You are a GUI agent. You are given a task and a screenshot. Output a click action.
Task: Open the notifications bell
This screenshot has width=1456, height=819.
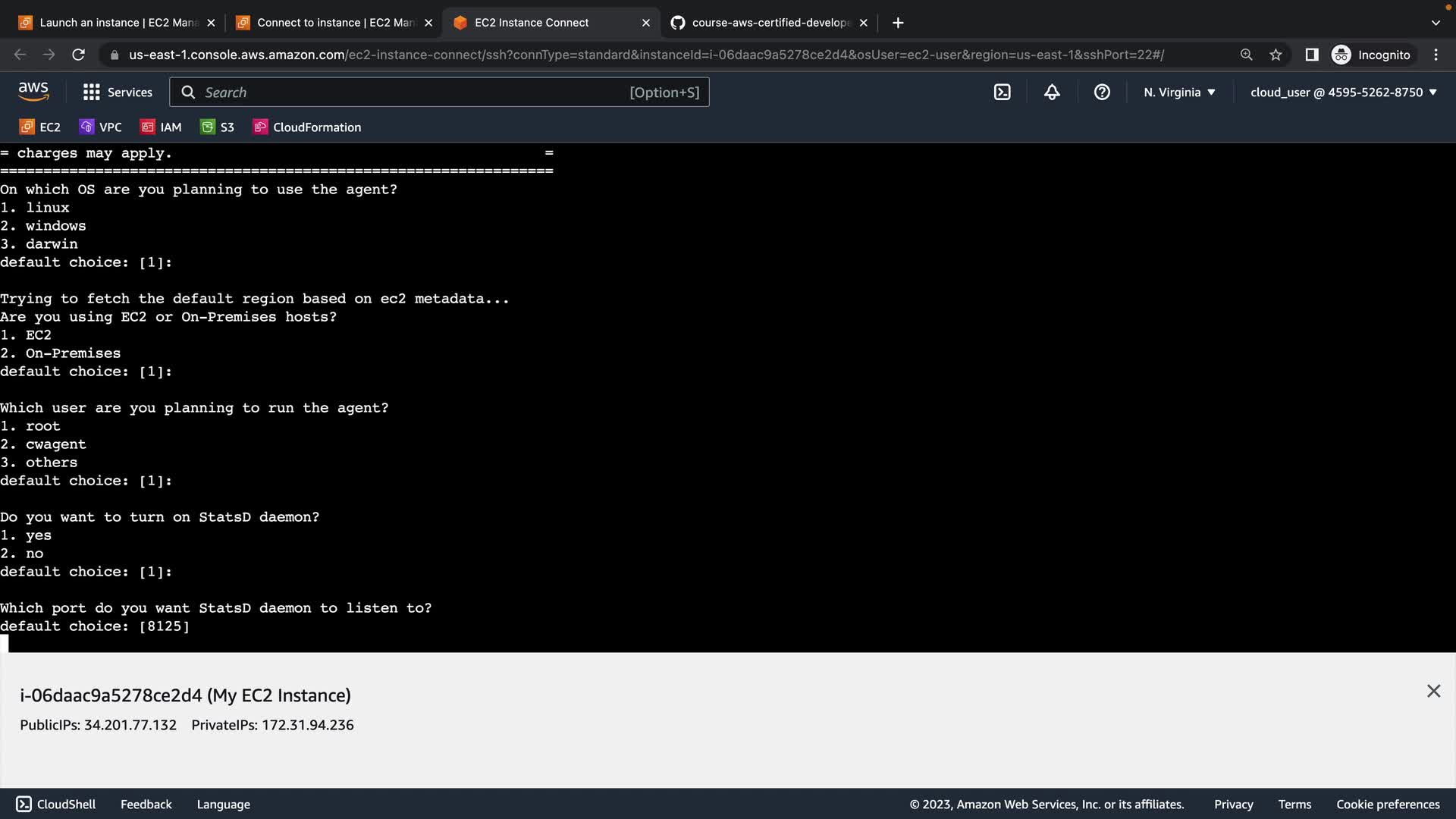[x=1052, y=93]
